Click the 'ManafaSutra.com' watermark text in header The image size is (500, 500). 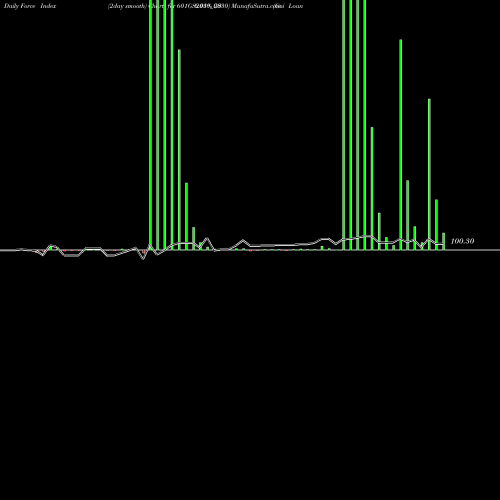coord(255,6)
